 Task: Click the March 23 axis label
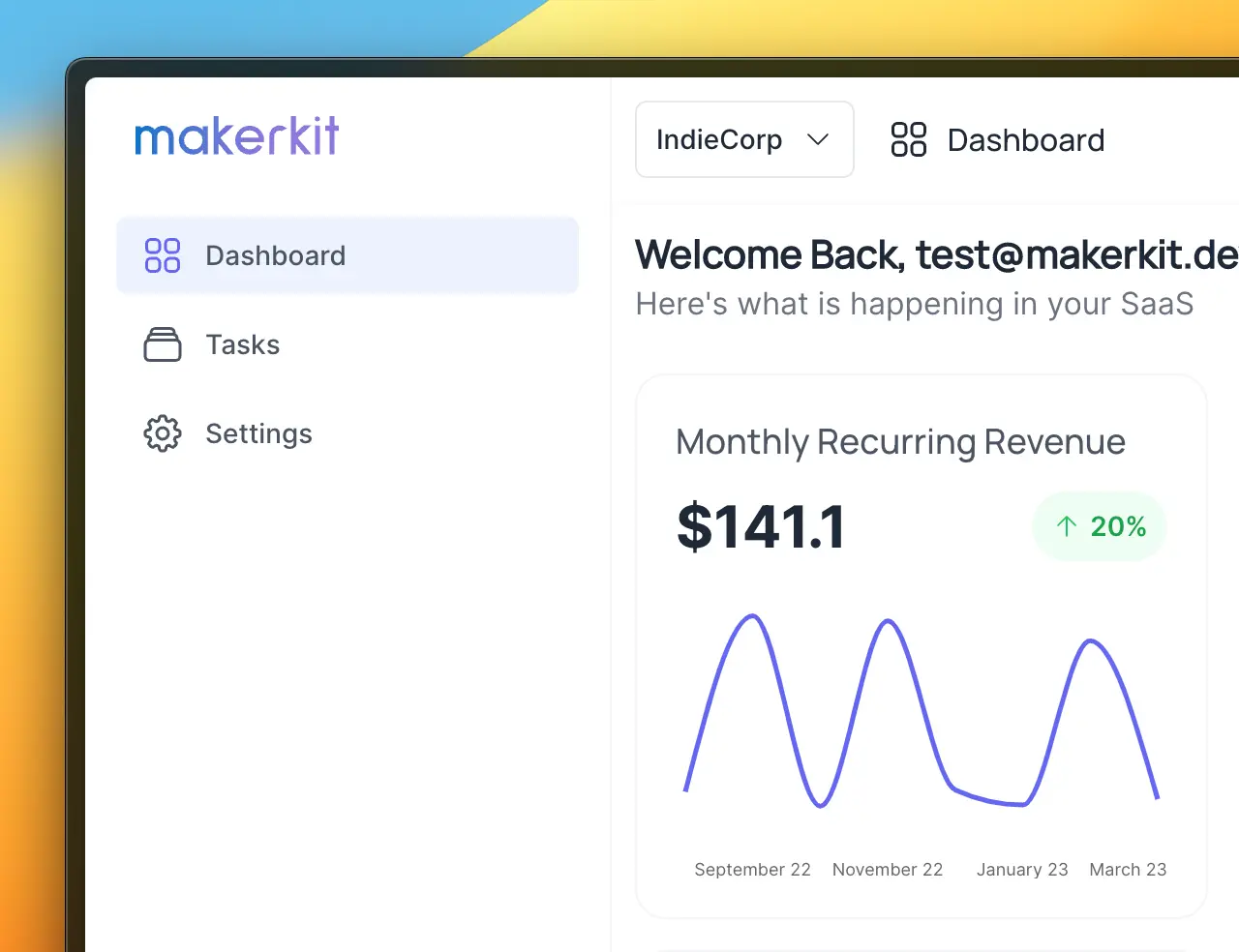pyautogui.click(x=1128, y=870)
